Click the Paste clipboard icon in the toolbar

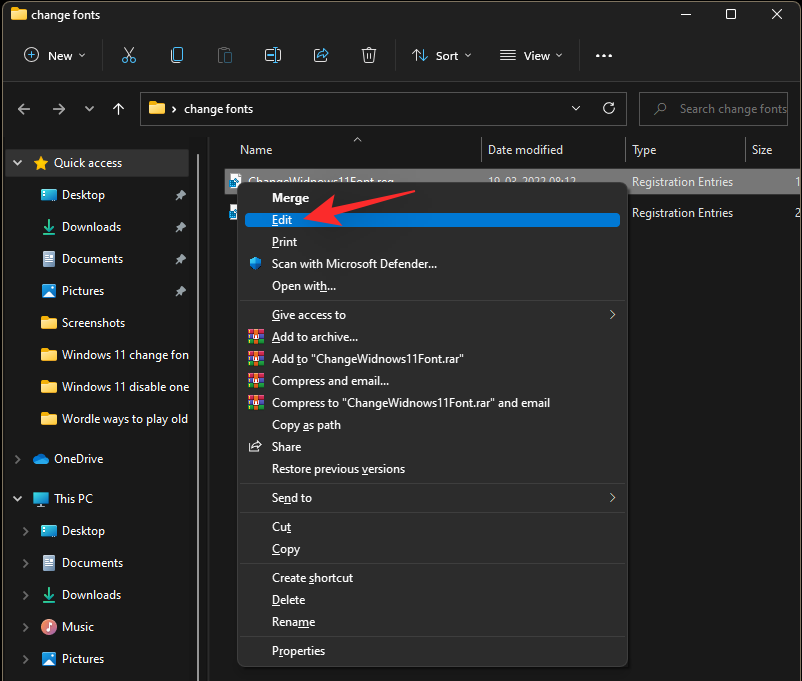coord(225,55)
